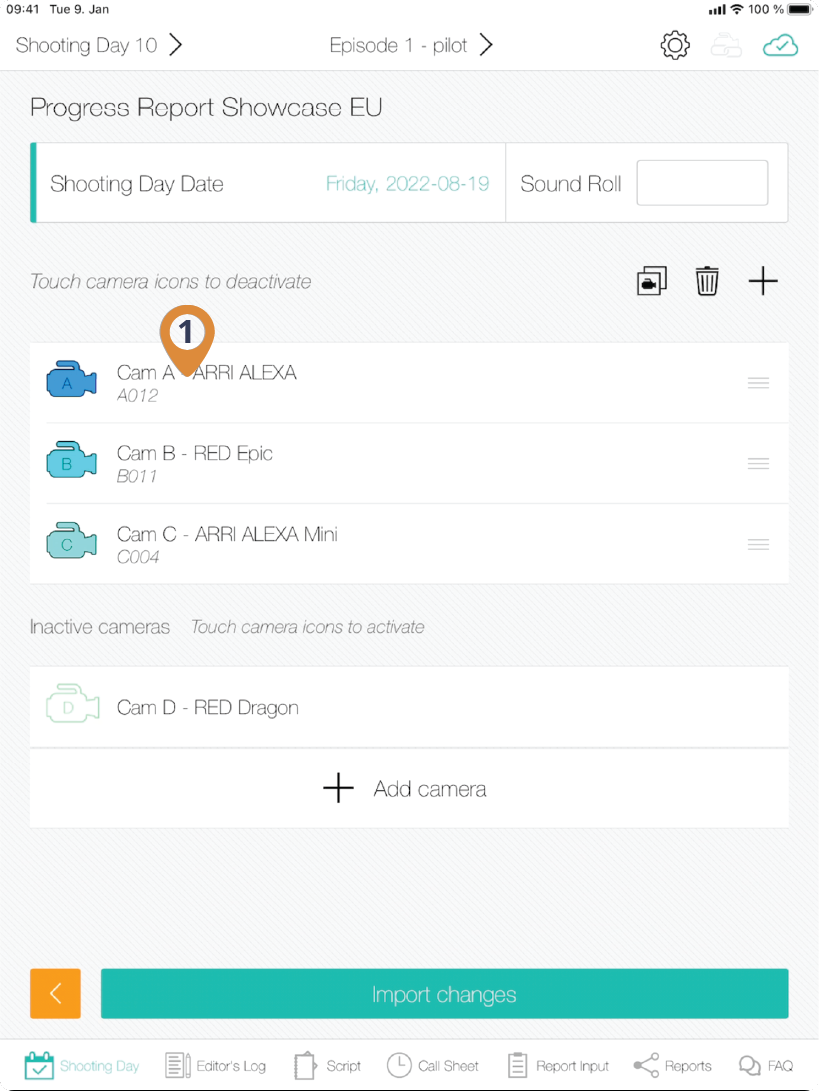Tap the greyed-out stacked devices icon
Viewport: 819px width, 1091px height.
pos(726,46)
